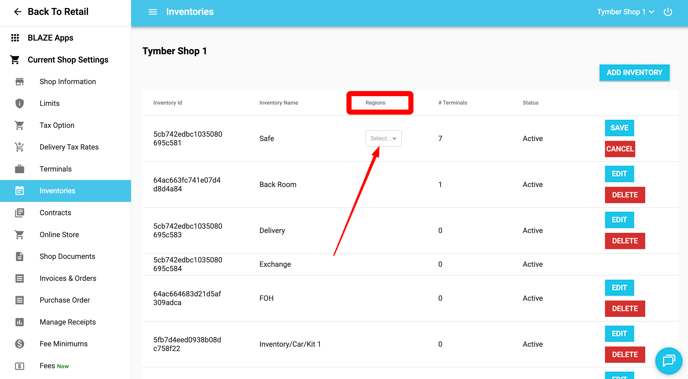Click the Inventory Id column header
The height and width of the screenshot is (379, 688).
coord(168,103)
